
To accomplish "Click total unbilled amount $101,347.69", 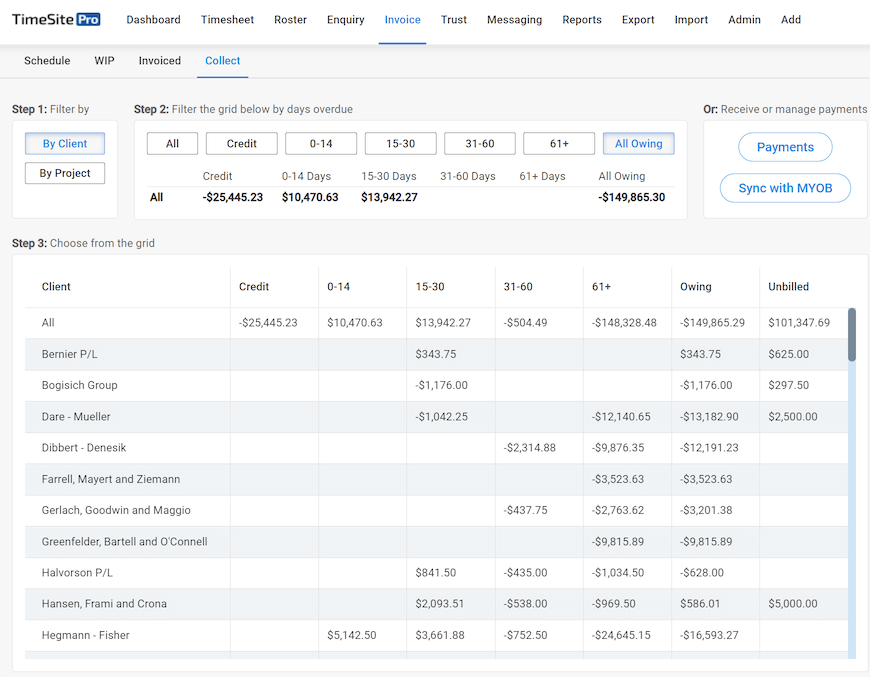I will 799,323.
